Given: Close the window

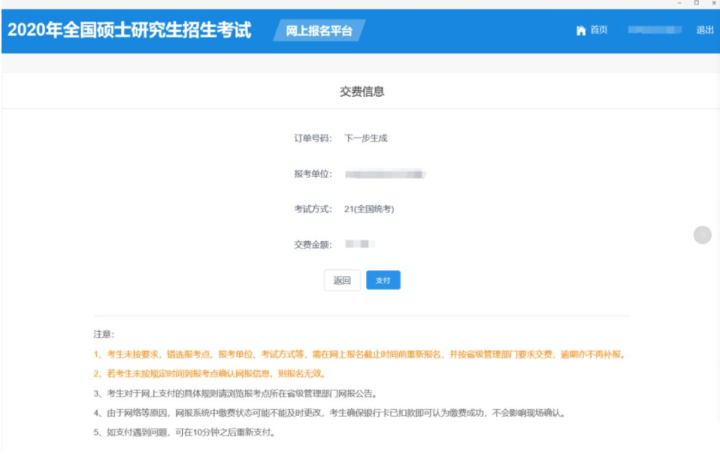Looking at the screenshot, I should coord(714,3).
